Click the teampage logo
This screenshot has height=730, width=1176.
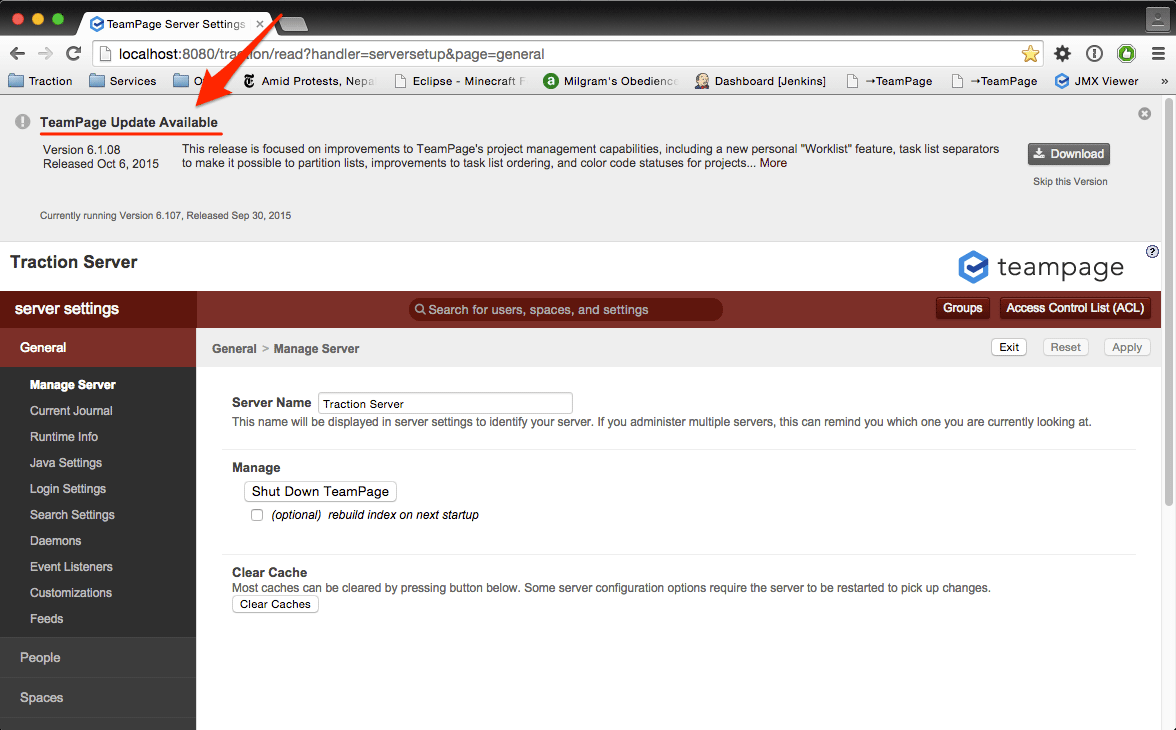tap(1041, 267)
